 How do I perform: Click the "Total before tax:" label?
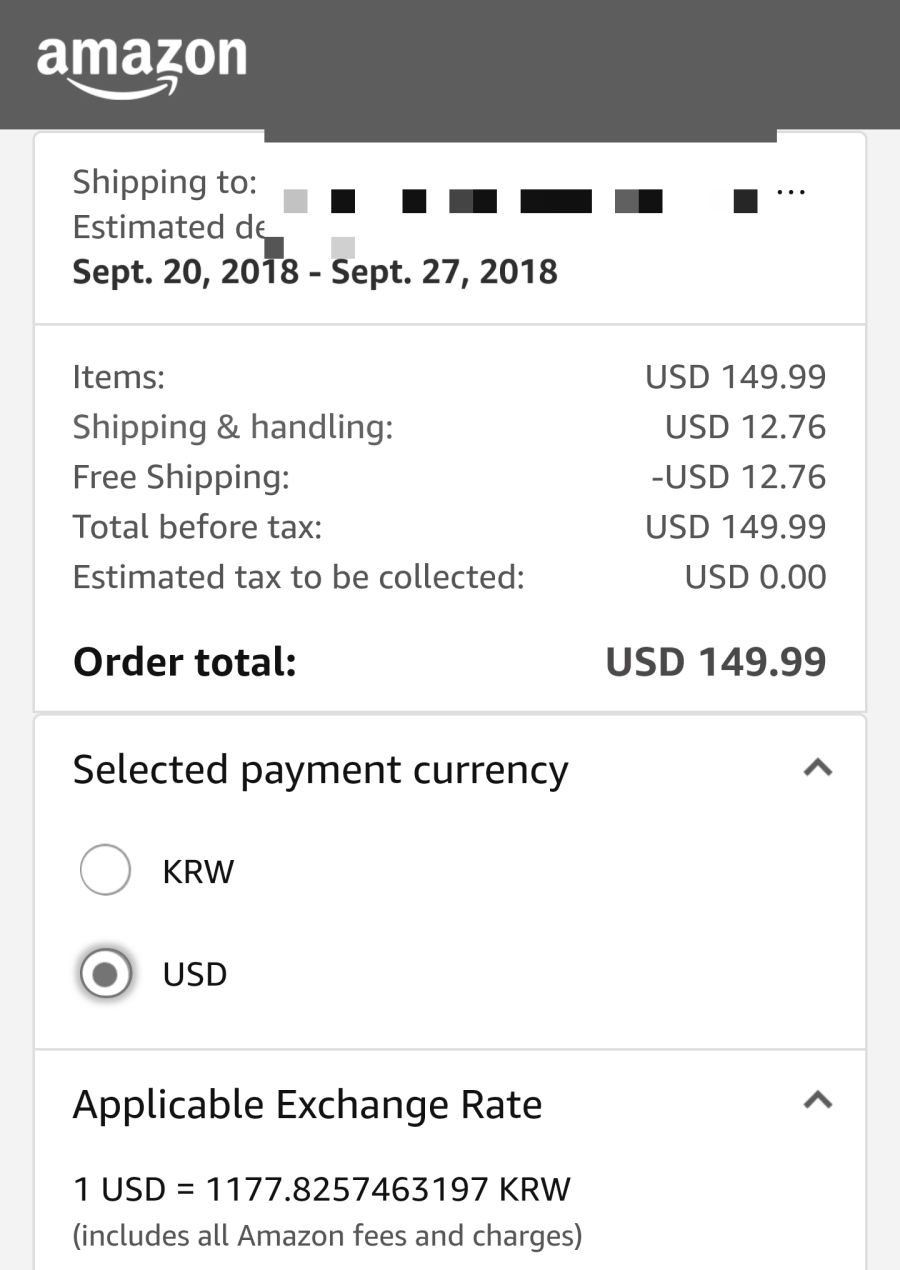pyautogui.click(x=197, y=527)
